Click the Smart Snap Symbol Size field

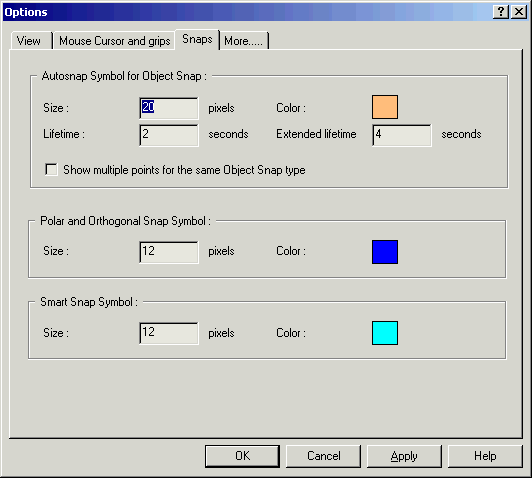coord(169,333)
